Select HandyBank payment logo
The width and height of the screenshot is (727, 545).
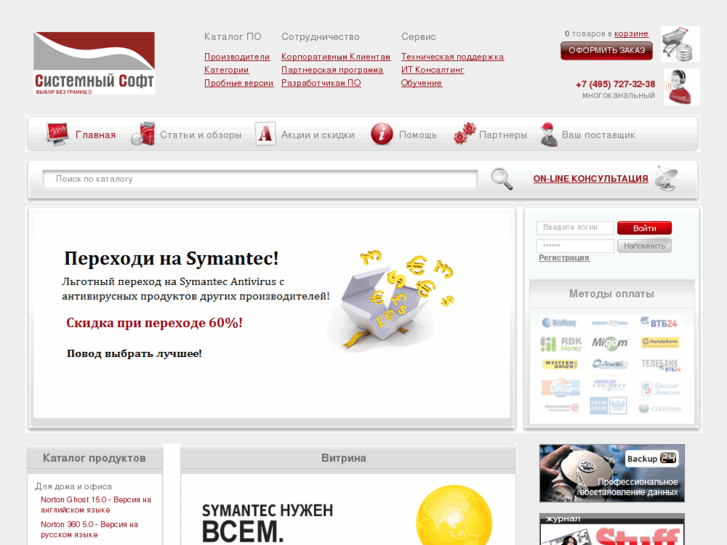point(660,343)
